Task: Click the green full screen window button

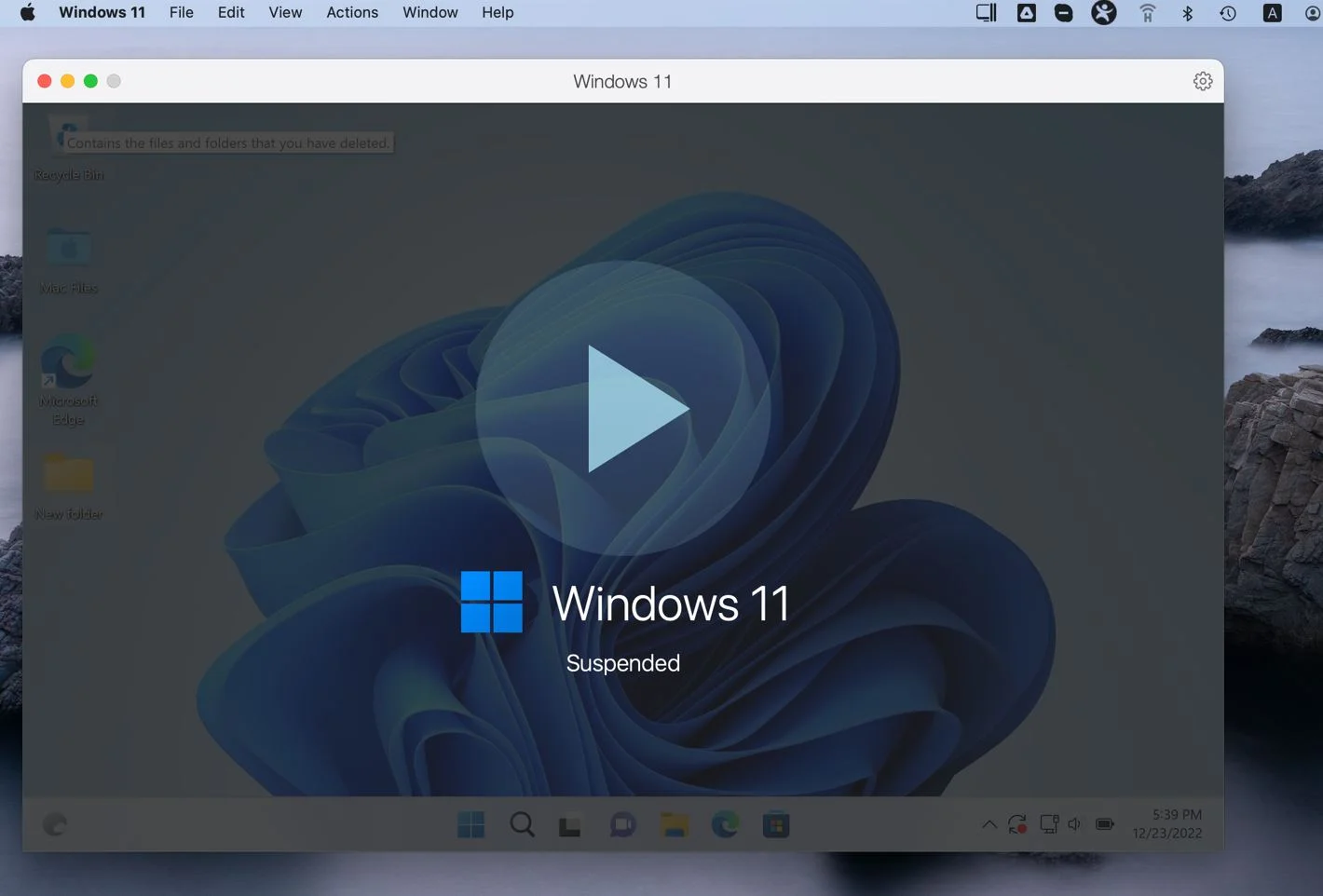Action: click(90, 81)
